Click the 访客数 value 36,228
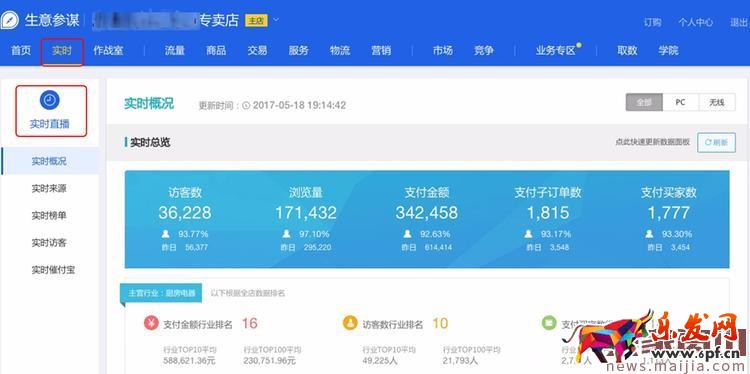Viewport: 750px width, 374px height. (185, 213)
